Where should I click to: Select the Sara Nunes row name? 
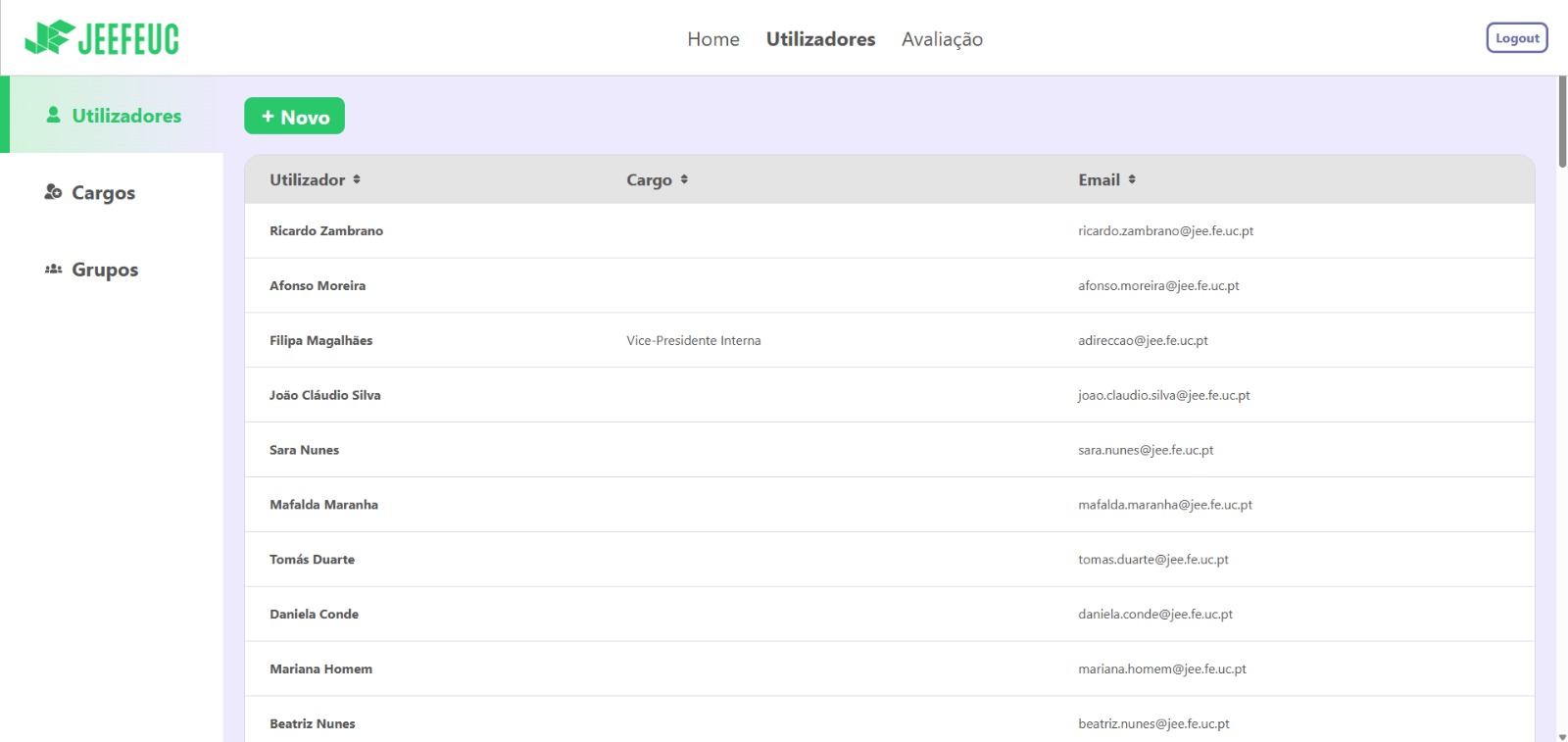(x=304, y=450)
